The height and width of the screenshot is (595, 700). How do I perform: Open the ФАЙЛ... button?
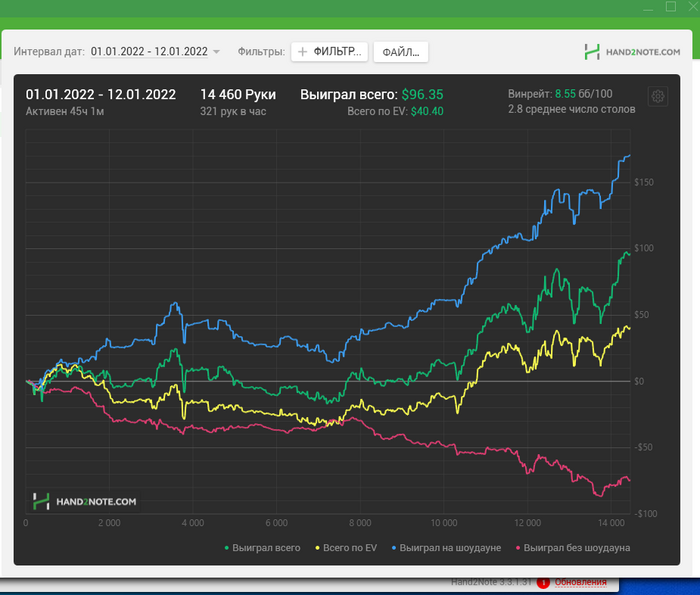pyautogui.click(x=400, y=52)
